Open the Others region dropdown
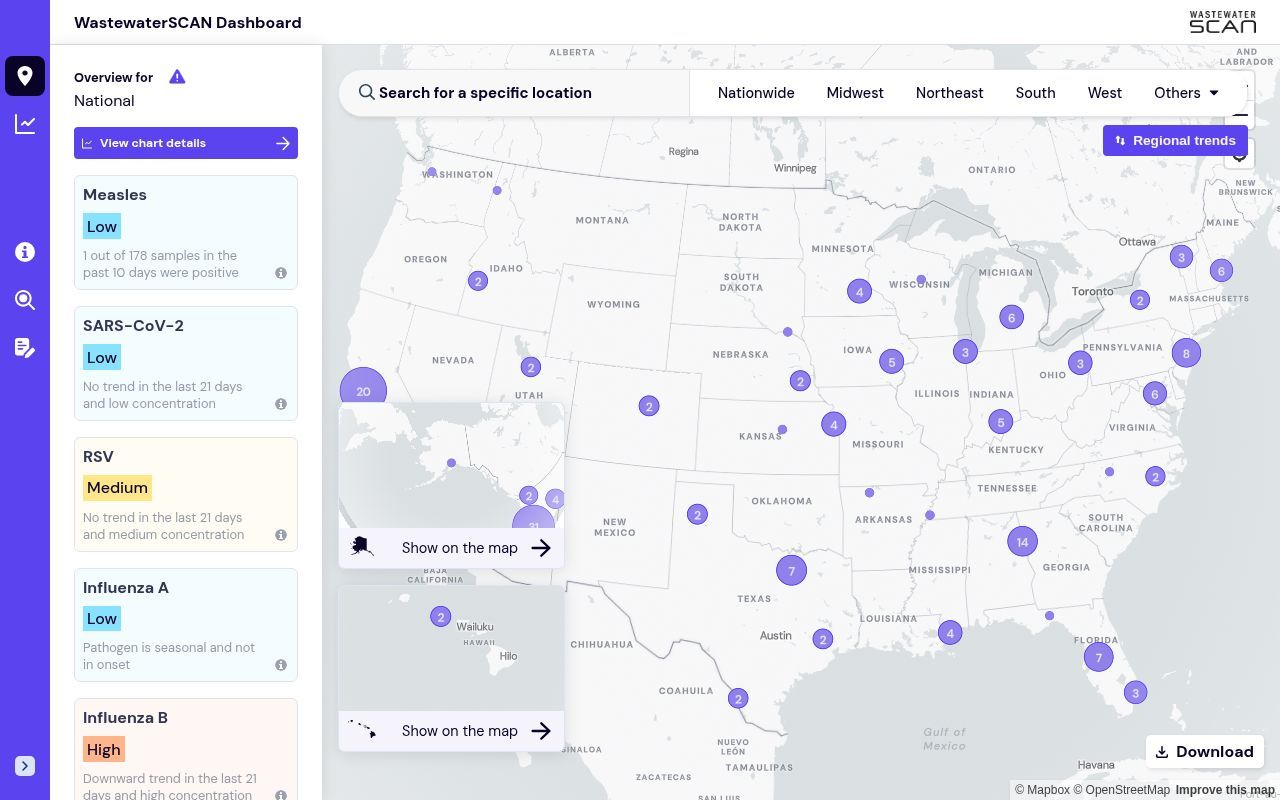The width and height of the screenshot is (1280, 800). pyautogui.click(x=1187, y=93)
